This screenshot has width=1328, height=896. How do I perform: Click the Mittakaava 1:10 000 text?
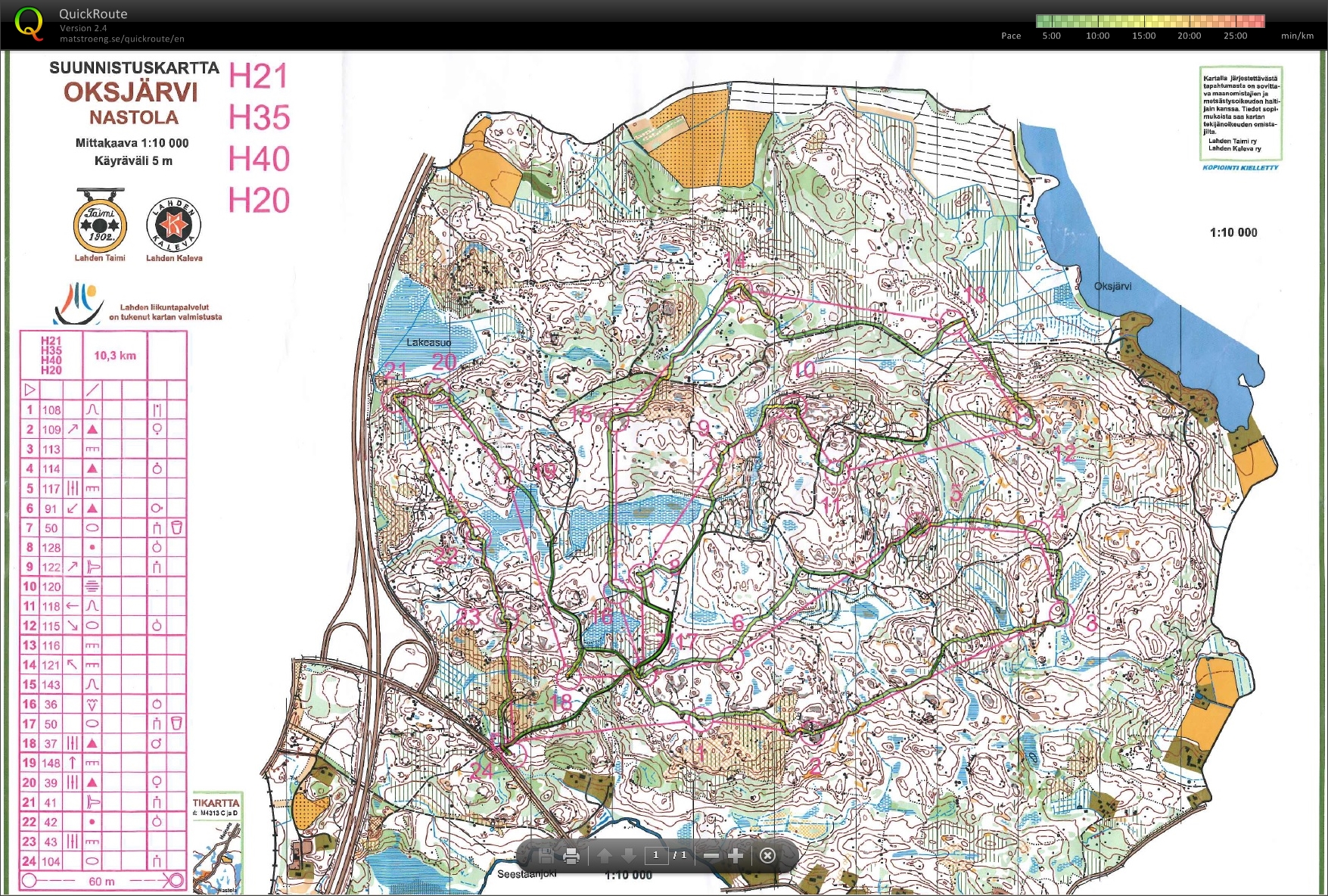[x=132, y=143]
